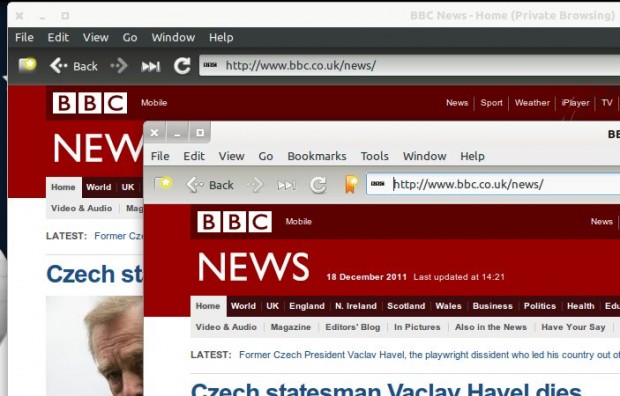
Task: Click the Editors' Blog link
Action: 353,327
